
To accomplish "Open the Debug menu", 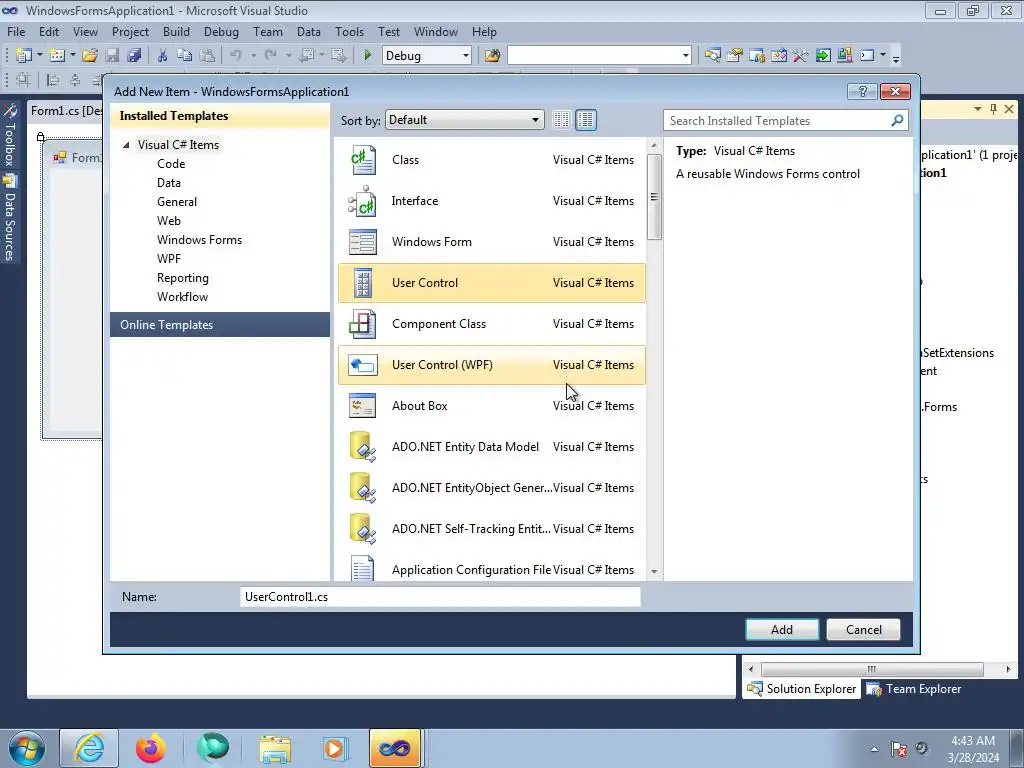I will (221, 31).
